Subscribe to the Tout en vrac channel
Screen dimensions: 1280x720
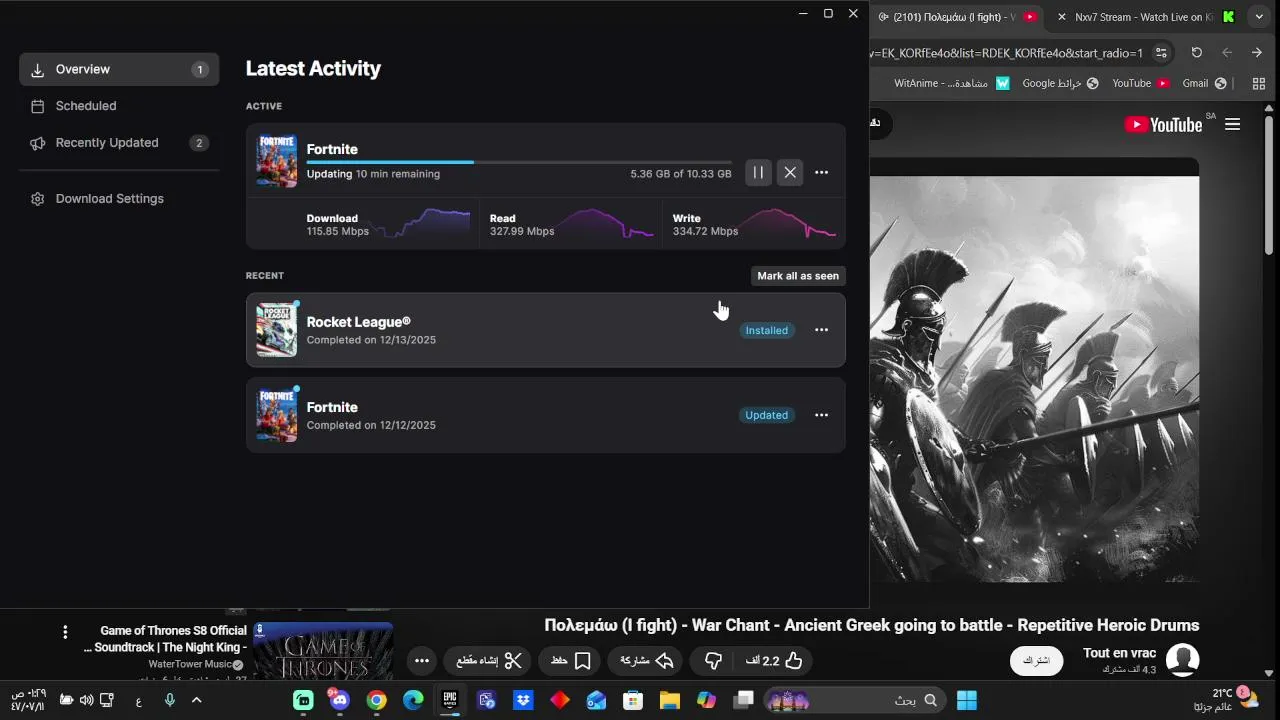coord(1036,661)
